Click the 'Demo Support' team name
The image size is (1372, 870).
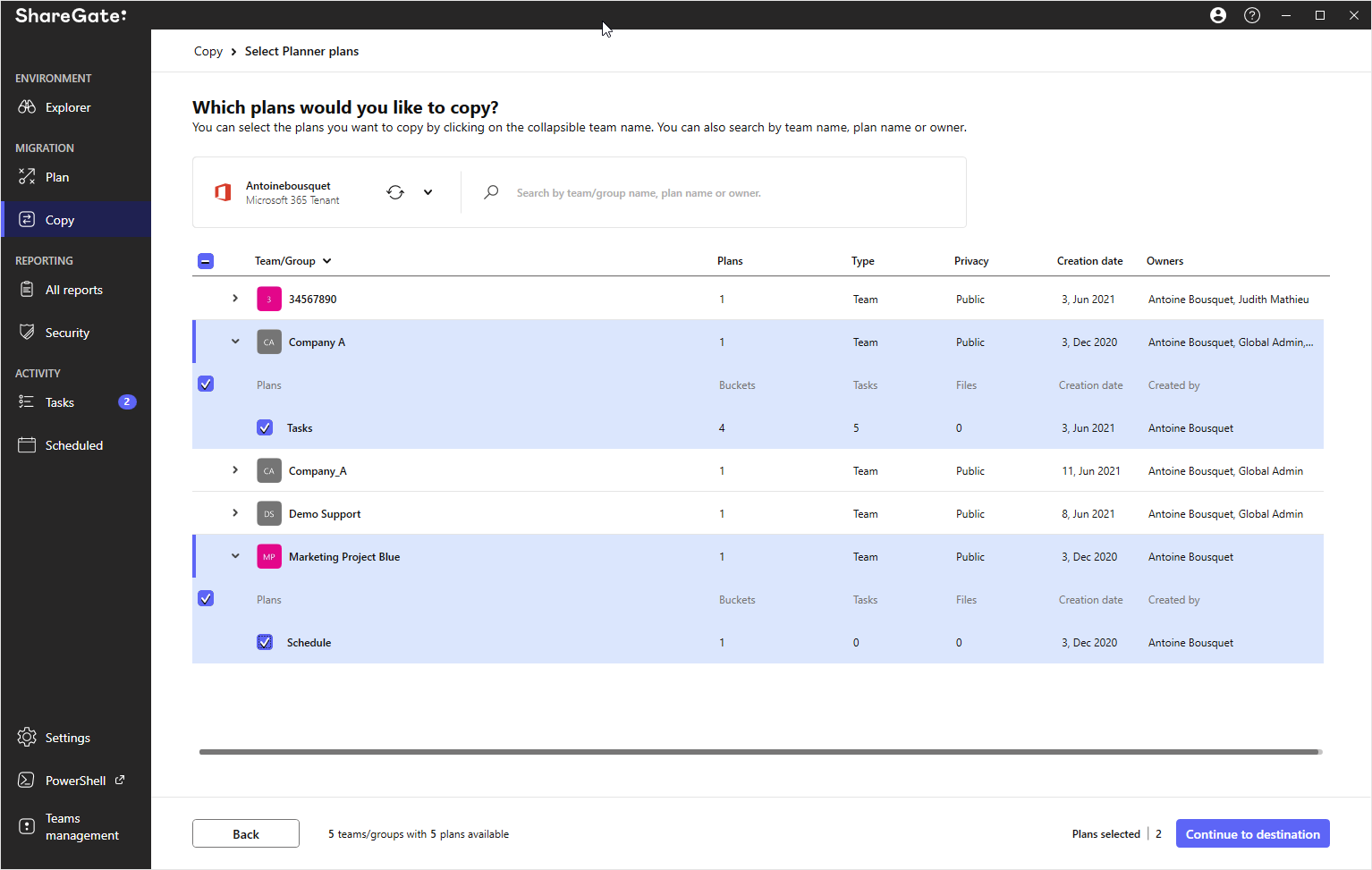(x=325, y=514)
